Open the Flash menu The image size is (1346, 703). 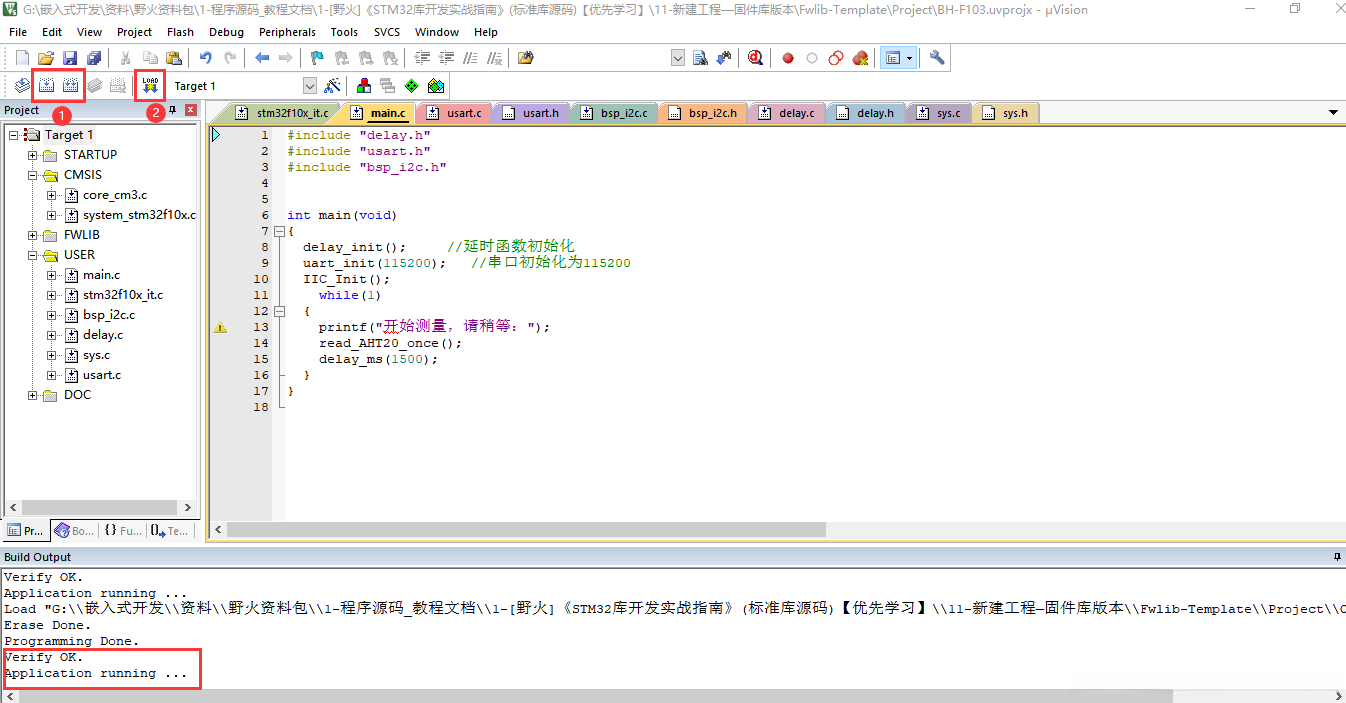click(x=180, y=32)
